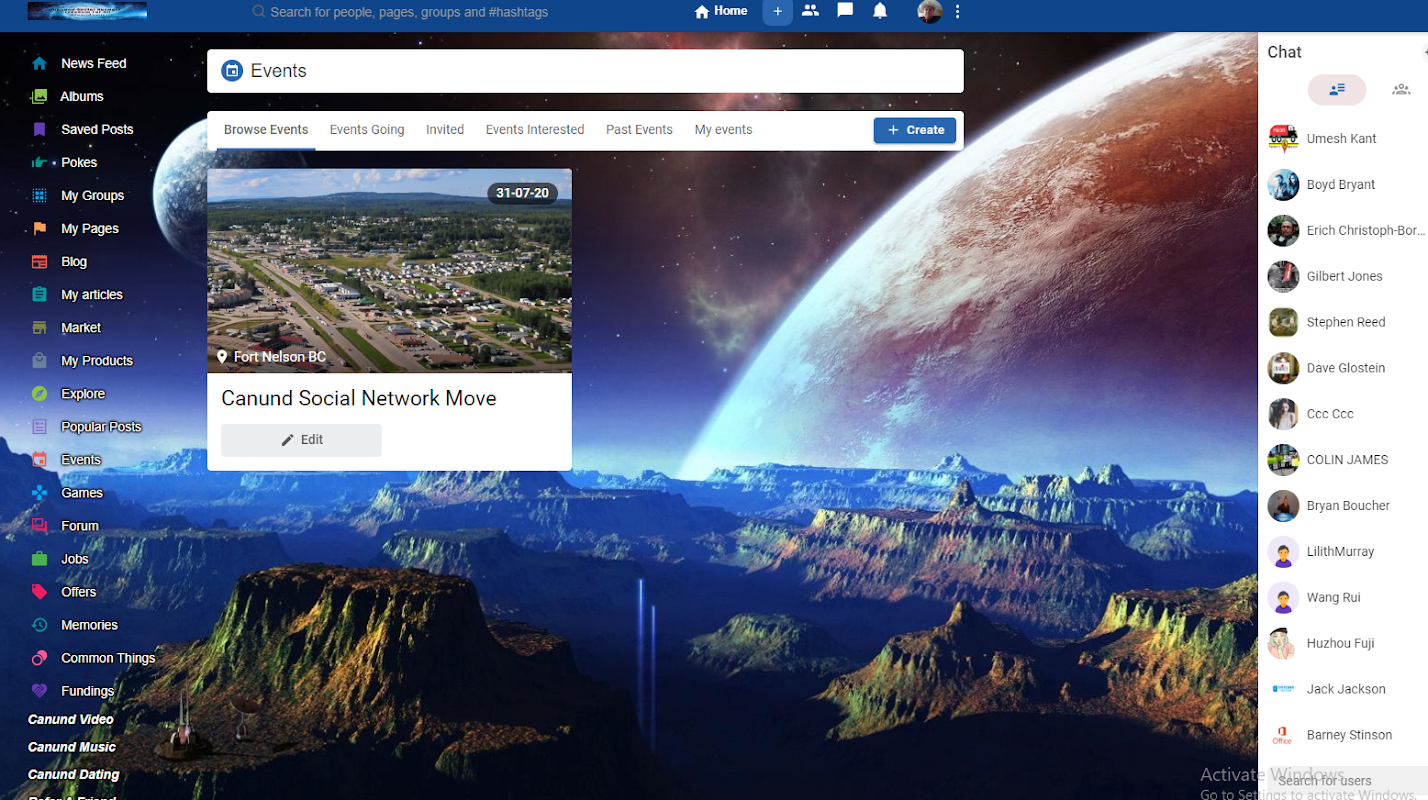The width and height of the screenshot is (1428, 800).
Task: Open chat with Bryan Boucher
Action: pyautogui.click(x=1343, y=506)
